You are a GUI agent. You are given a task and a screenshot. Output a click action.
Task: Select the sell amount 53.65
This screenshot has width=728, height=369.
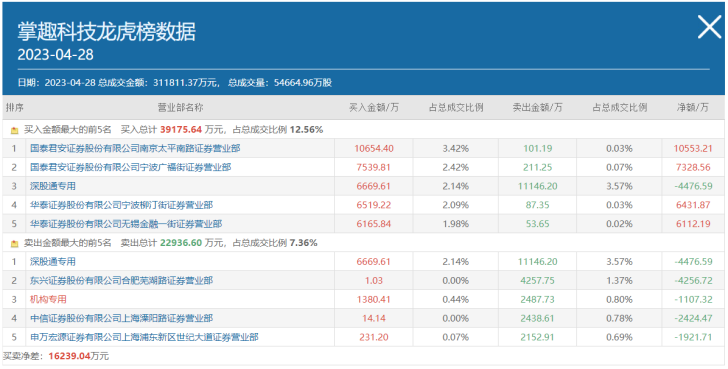[x=537, y=224]
